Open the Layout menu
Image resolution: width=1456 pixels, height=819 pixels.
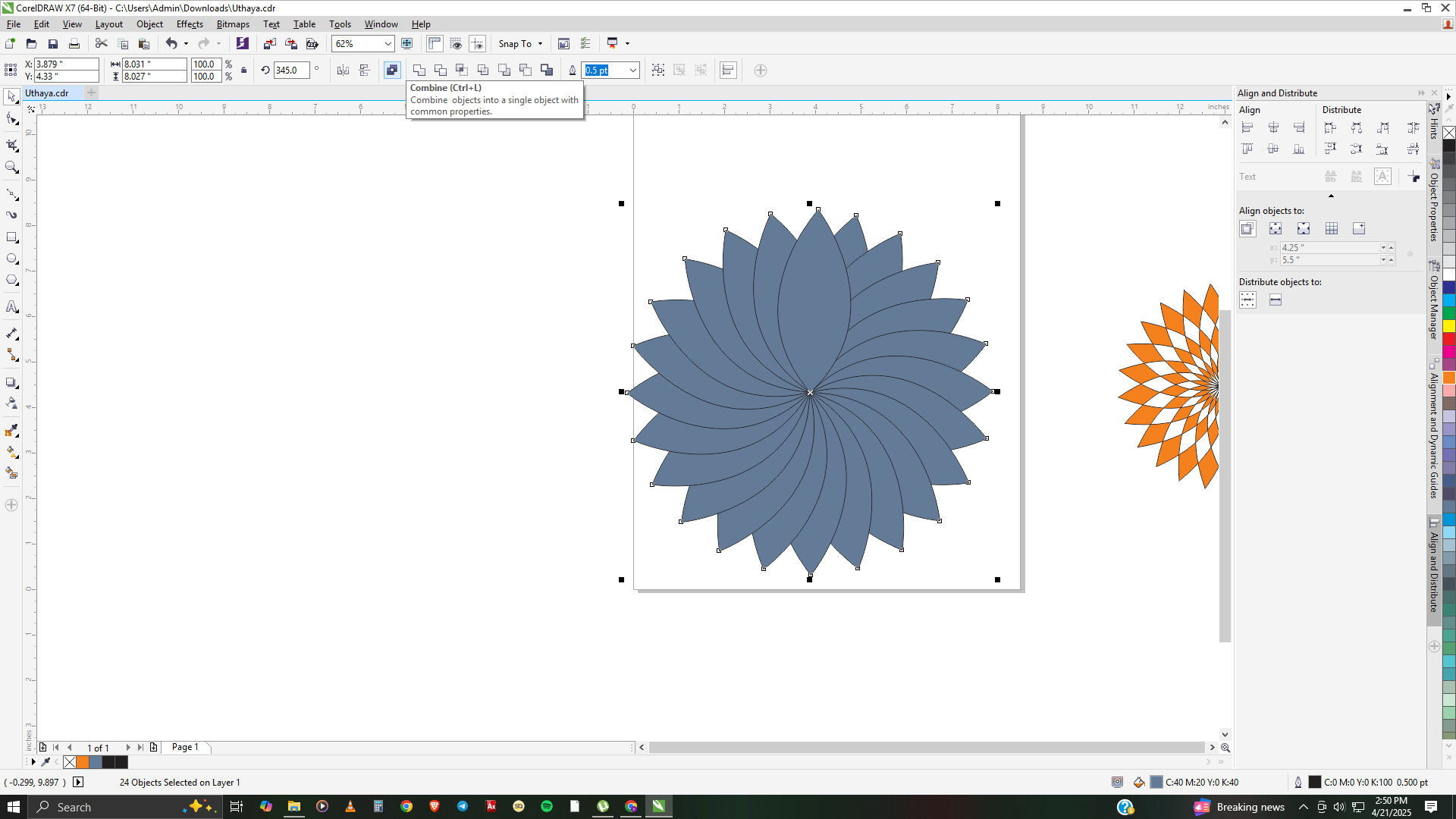click(108, 24)
